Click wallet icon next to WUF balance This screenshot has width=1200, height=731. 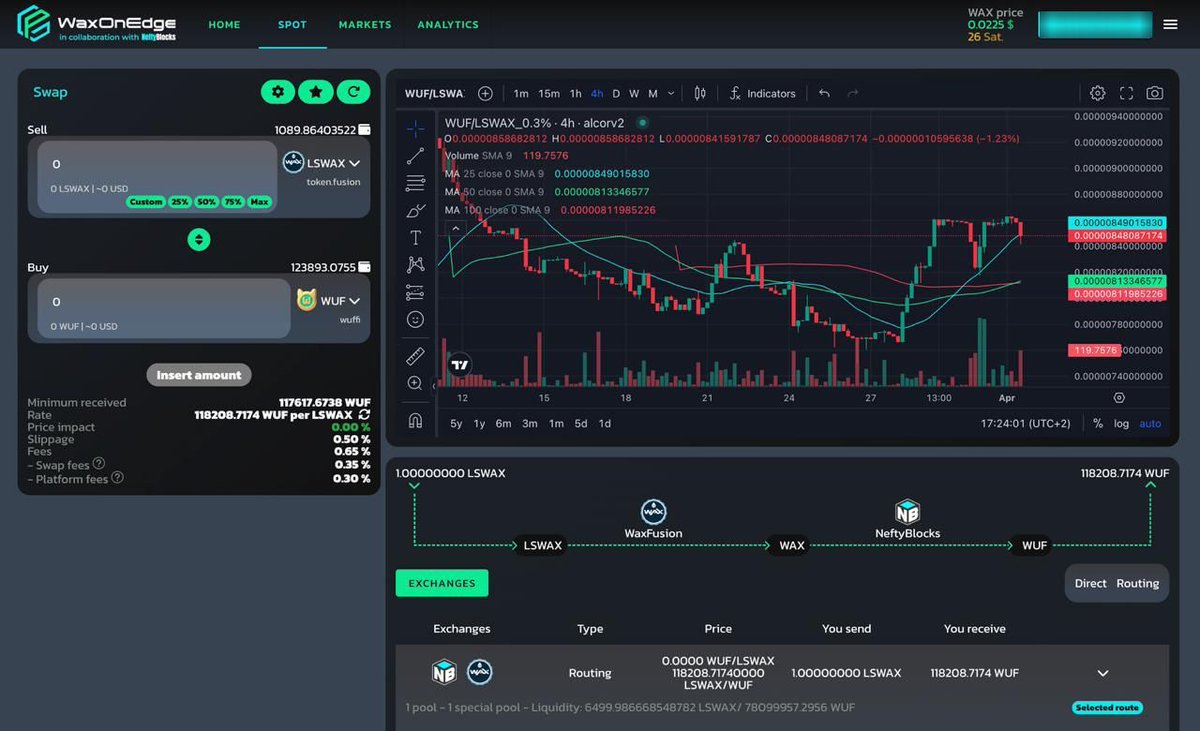pyautogui.click(x=365, y=267)
